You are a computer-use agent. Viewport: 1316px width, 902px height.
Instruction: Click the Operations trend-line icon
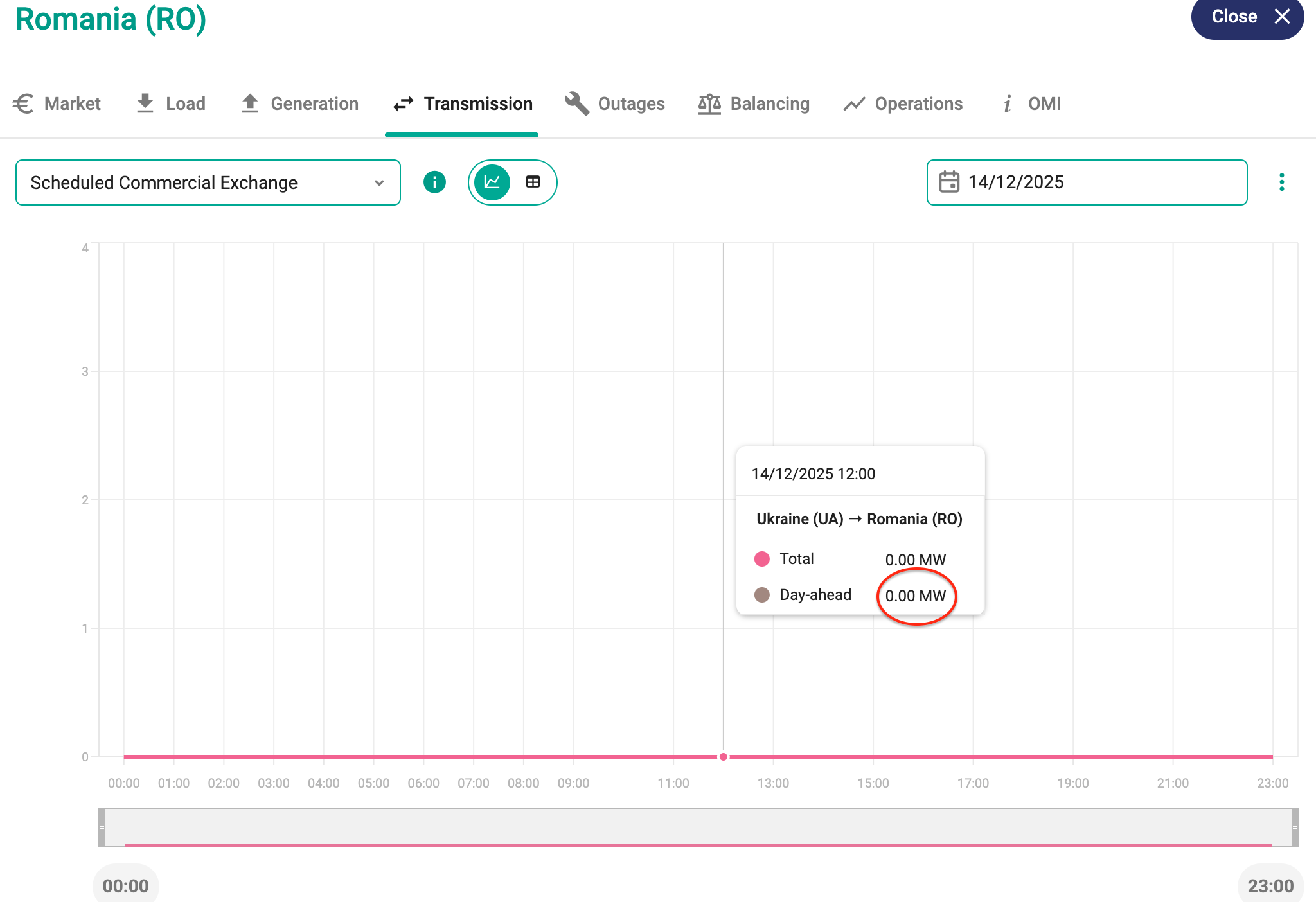click(x=854, y=103)
